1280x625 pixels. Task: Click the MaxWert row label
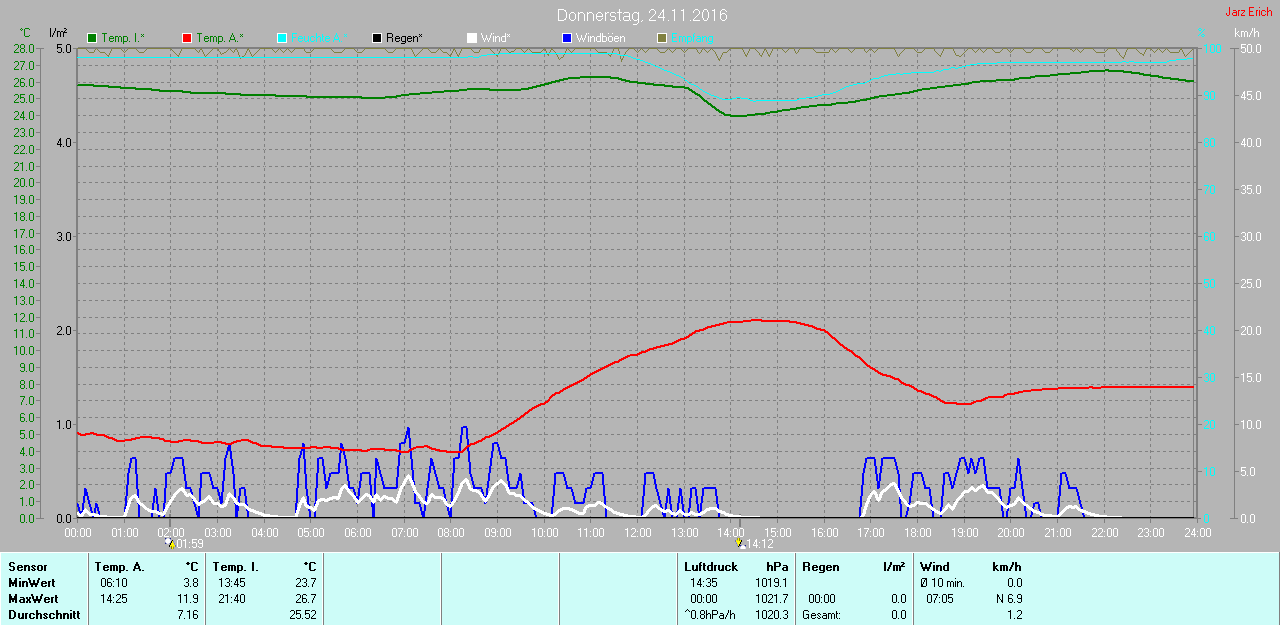click(31, 599)
